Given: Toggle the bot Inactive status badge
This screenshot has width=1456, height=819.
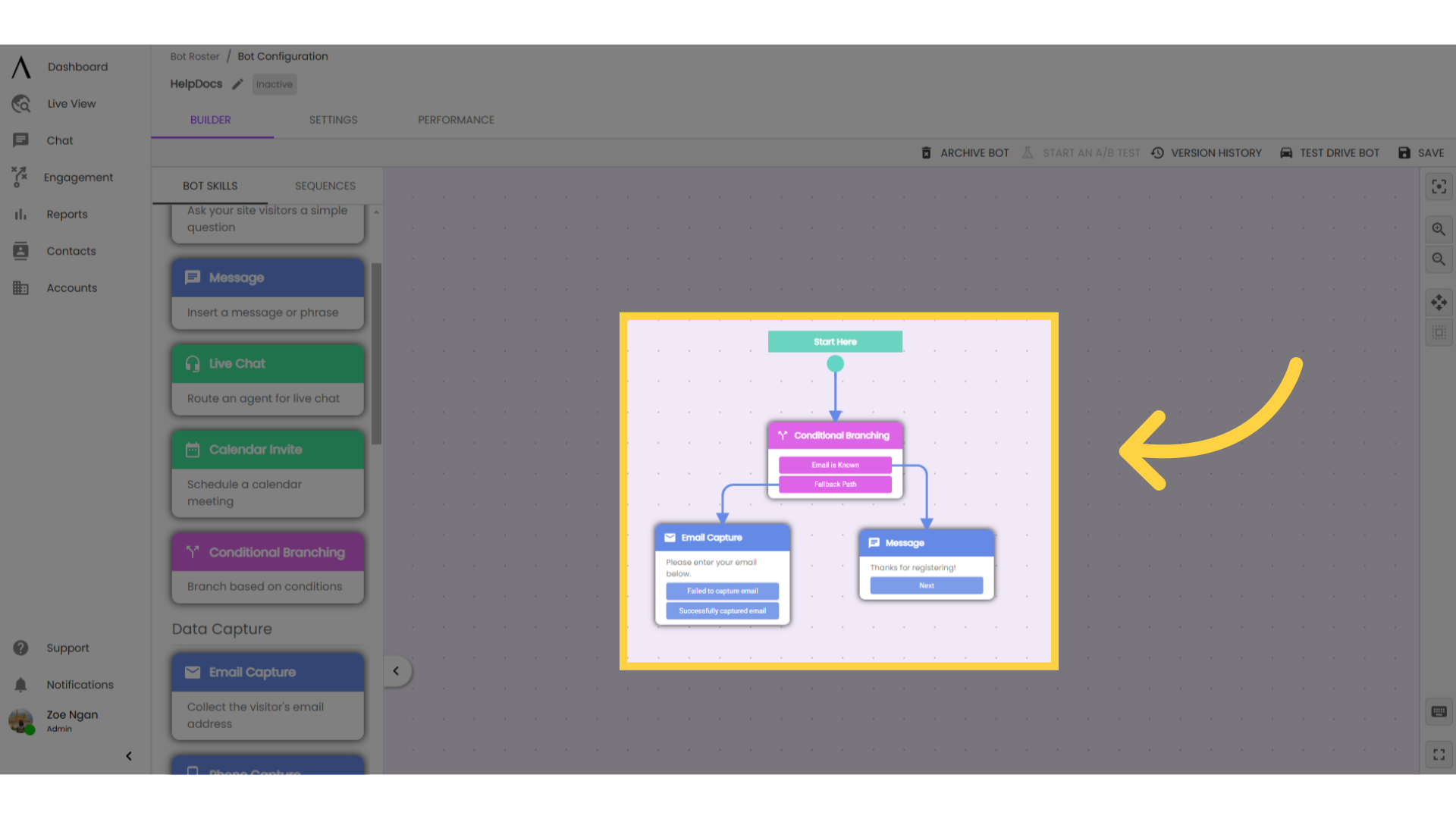Looking at the screenshot, I should coord(274,84).
